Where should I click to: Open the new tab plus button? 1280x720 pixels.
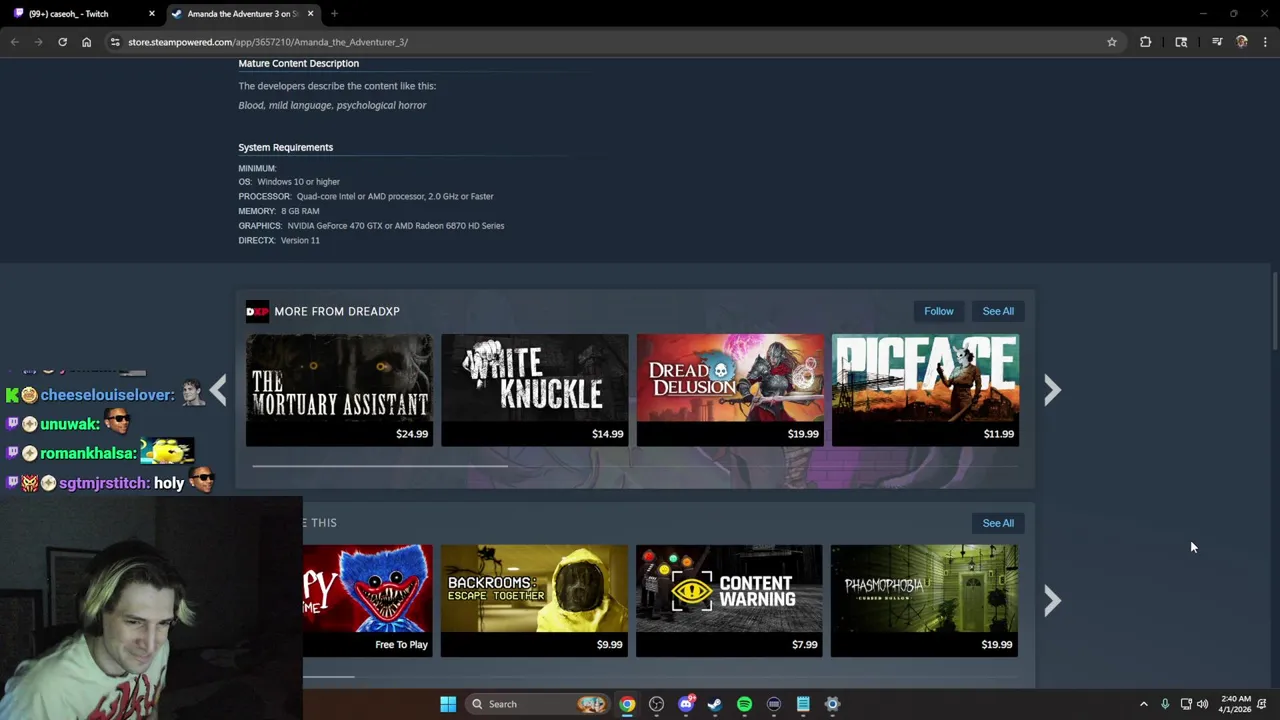(334, 14)
